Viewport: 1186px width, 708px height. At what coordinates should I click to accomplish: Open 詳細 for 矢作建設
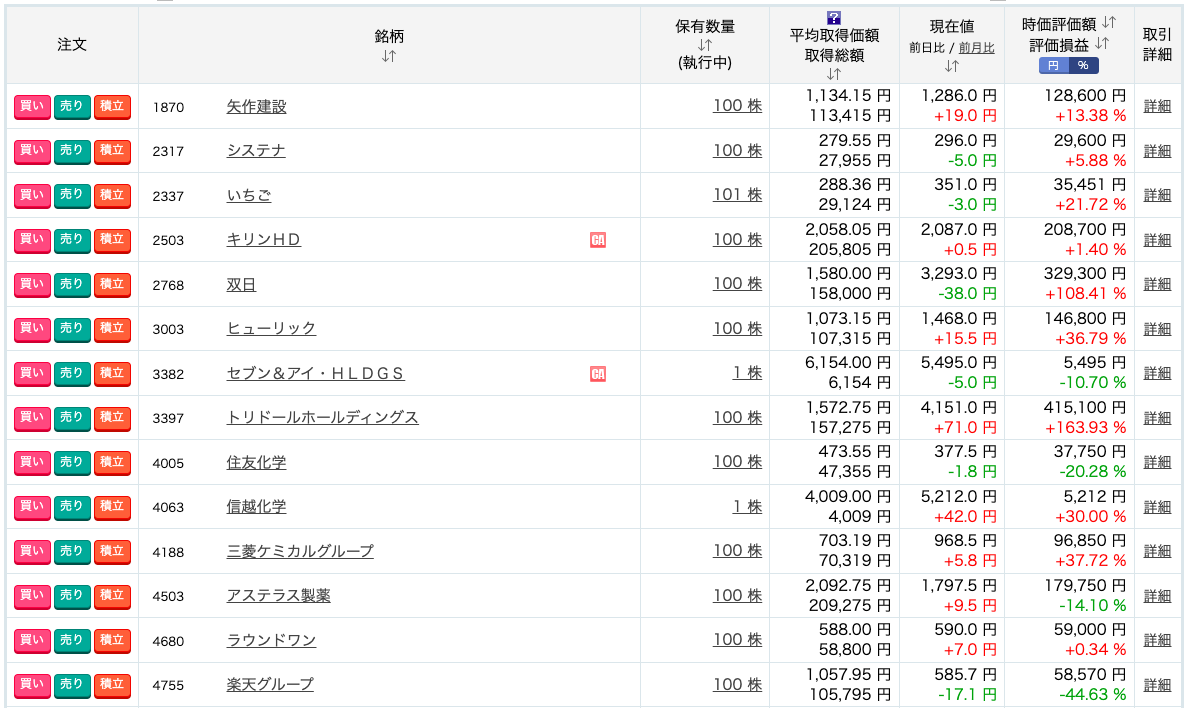(1157, 107)
